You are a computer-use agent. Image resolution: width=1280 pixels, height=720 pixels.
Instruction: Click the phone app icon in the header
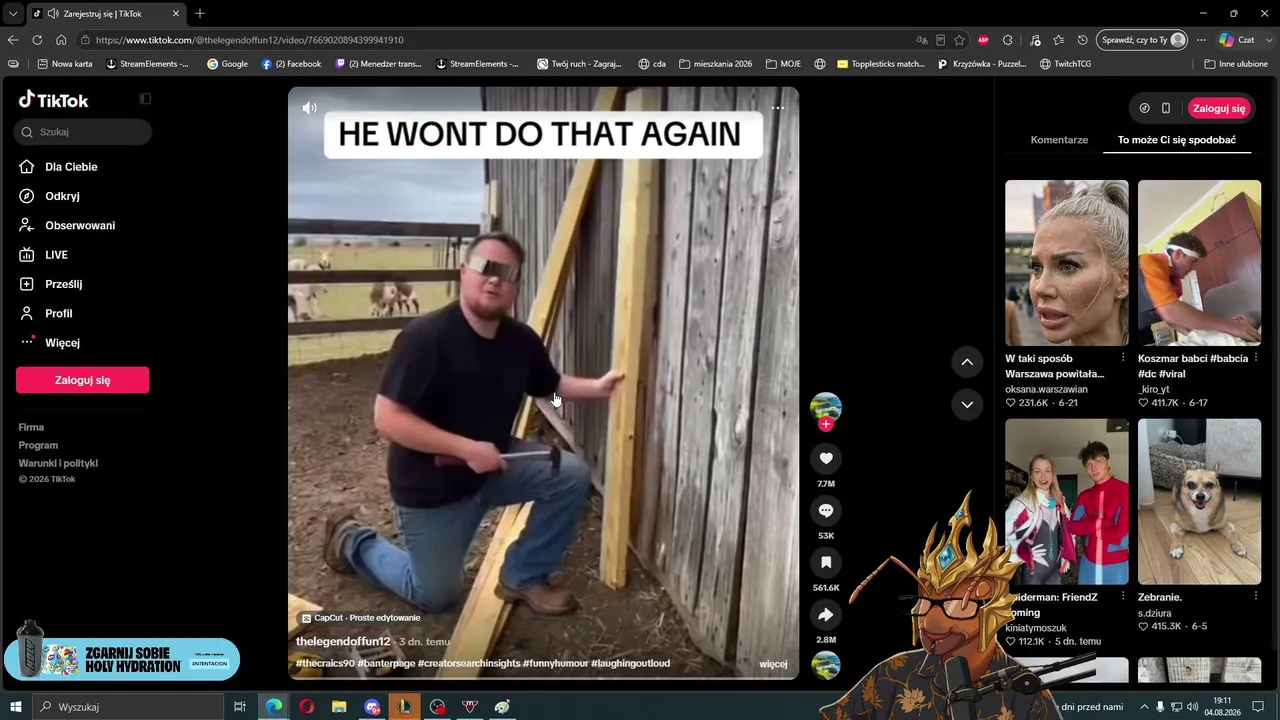pos(1166,108)
